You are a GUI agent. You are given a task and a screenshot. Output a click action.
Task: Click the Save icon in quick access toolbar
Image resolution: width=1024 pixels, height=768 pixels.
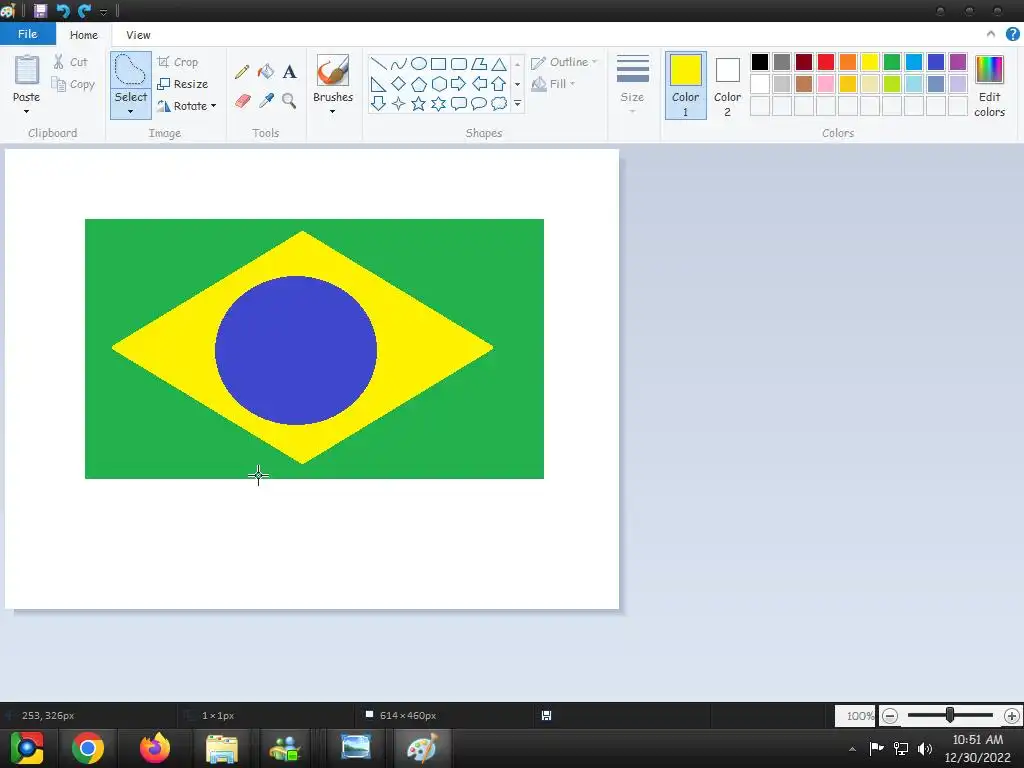pyautogui.click(x=40, y=10)
